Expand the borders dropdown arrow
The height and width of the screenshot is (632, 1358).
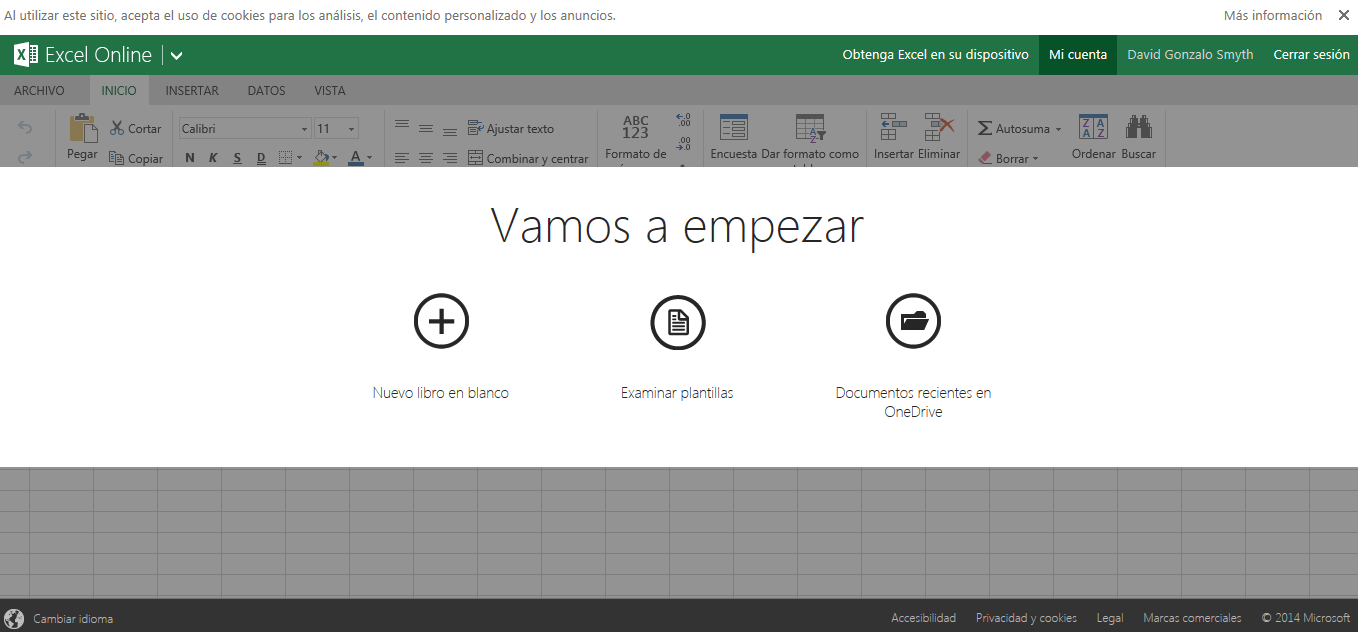click(299, 157)
